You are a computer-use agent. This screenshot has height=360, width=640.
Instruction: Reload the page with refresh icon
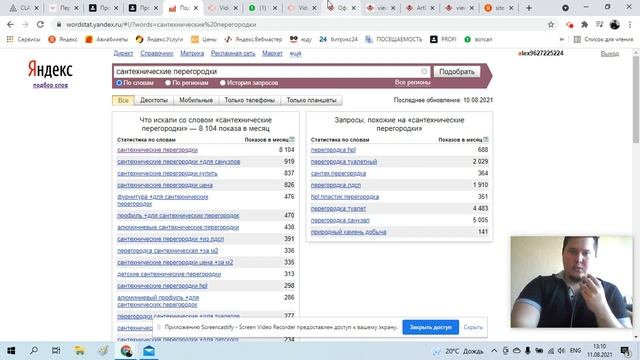coord(40,24)
